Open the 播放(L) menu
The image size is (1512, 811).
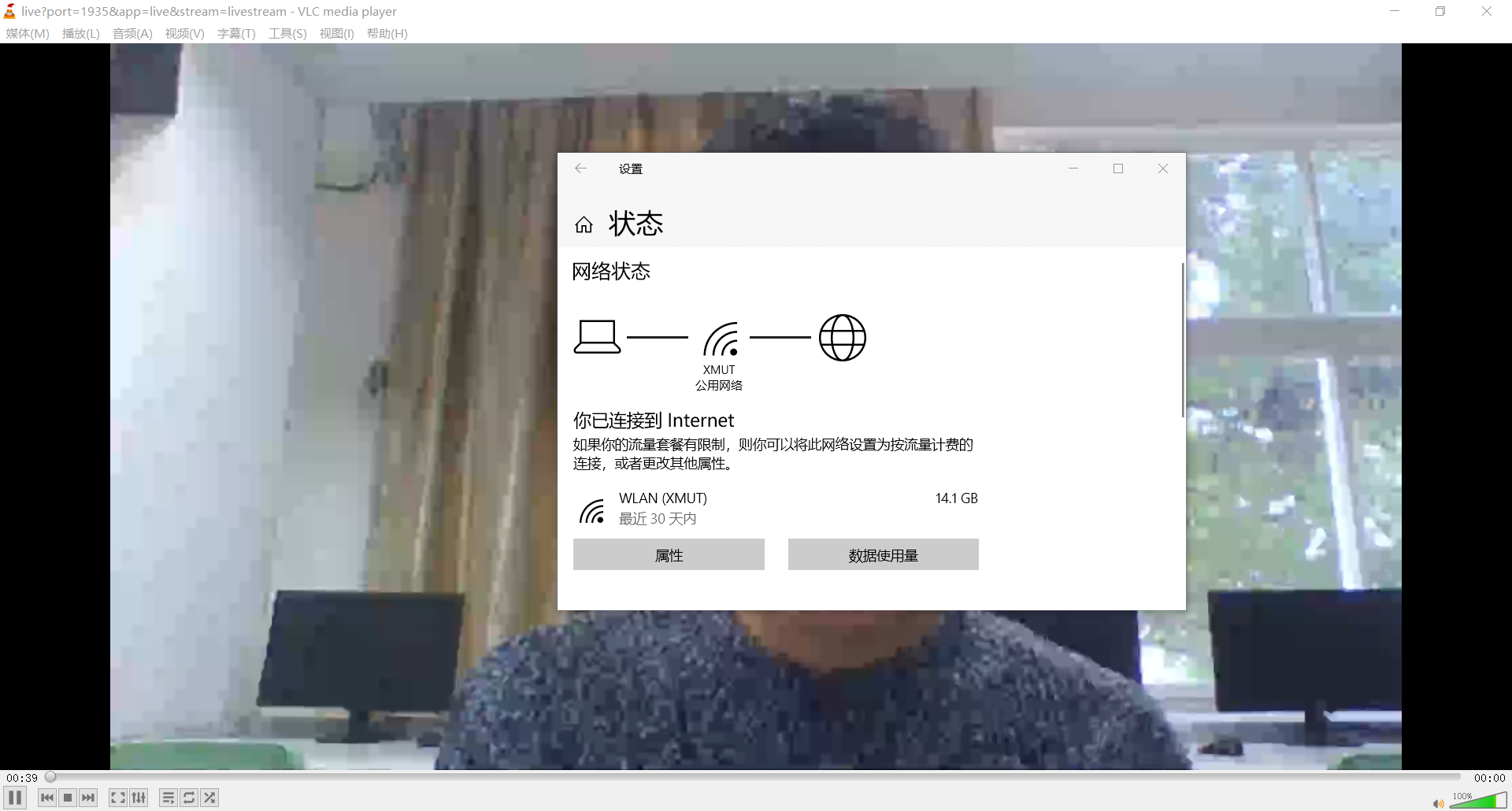80,33
